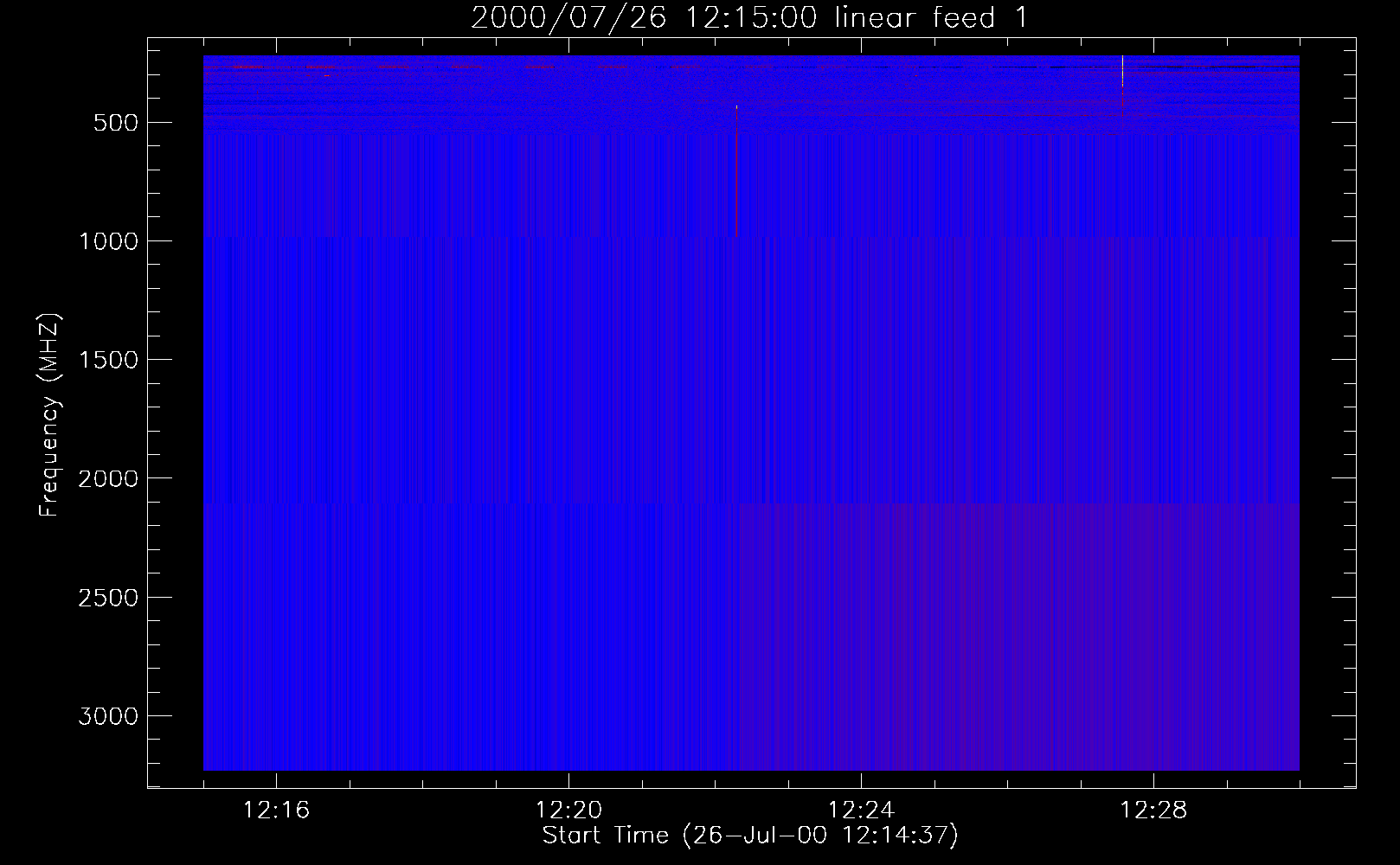Click the 3000 frequency tick label

click(108, 716)
